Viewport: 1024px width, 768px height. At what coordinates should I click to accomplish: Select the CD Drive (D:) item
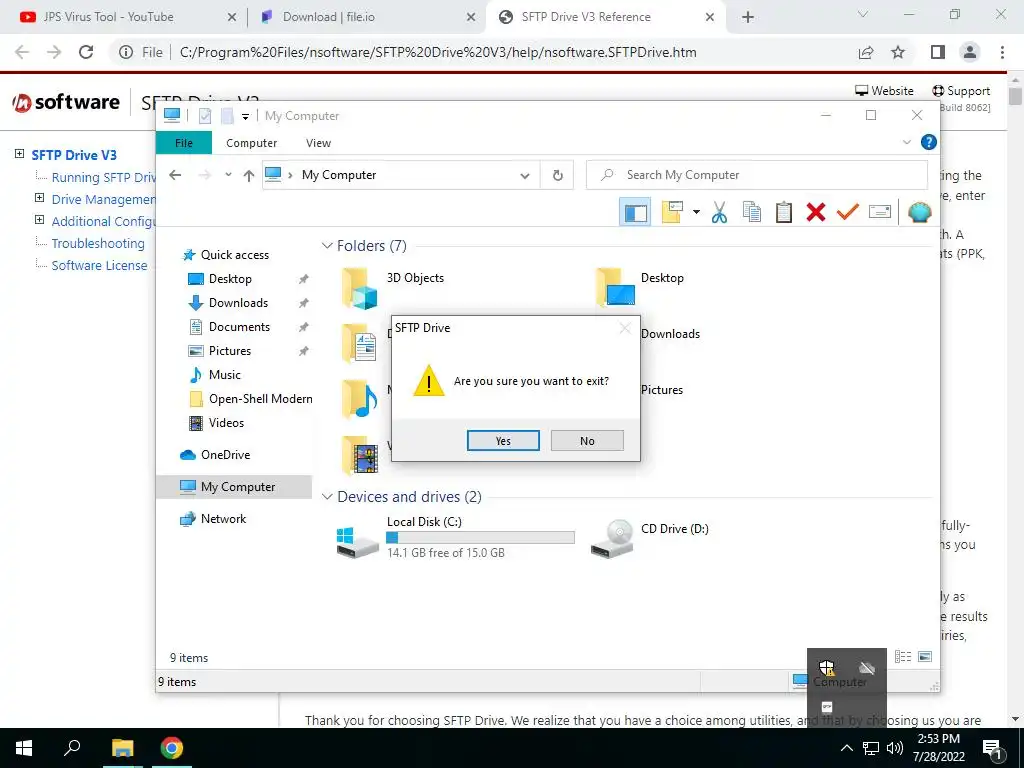tap(650, 537)
